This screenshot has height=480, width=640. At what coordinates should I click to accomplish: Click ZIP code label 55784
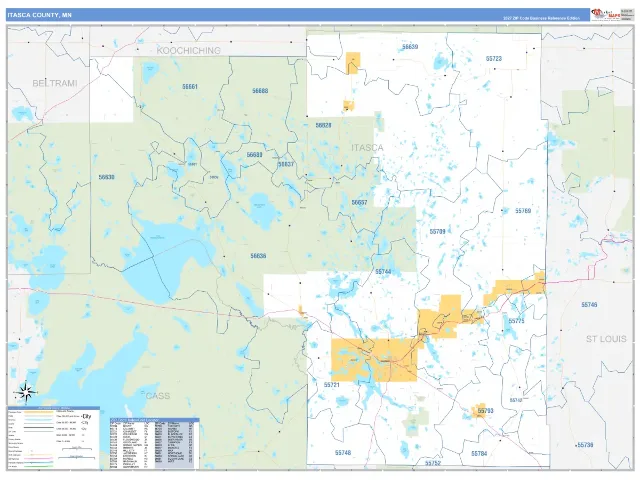pos(479,454)
